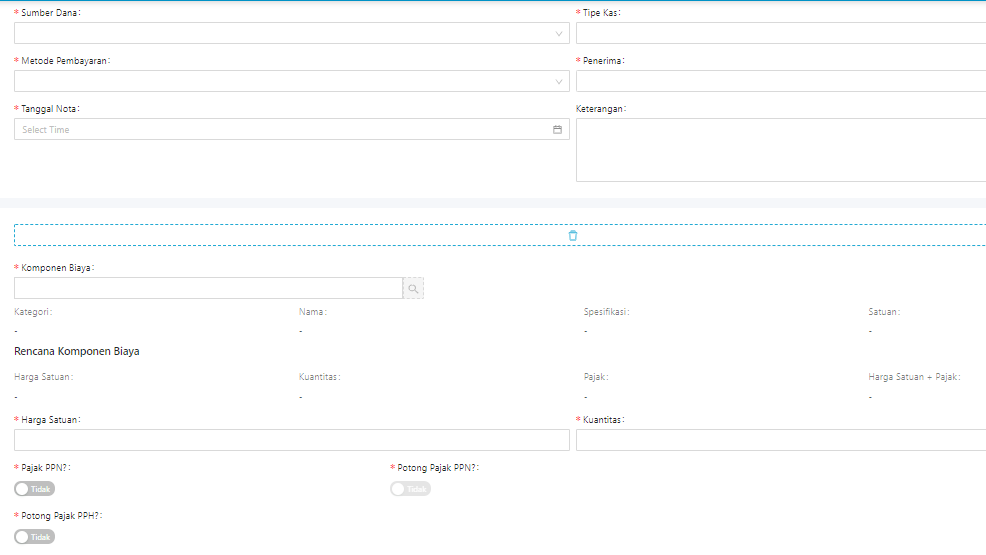Click the Nama label
Viewport: 986px width, 555px height.
point(313,312)
